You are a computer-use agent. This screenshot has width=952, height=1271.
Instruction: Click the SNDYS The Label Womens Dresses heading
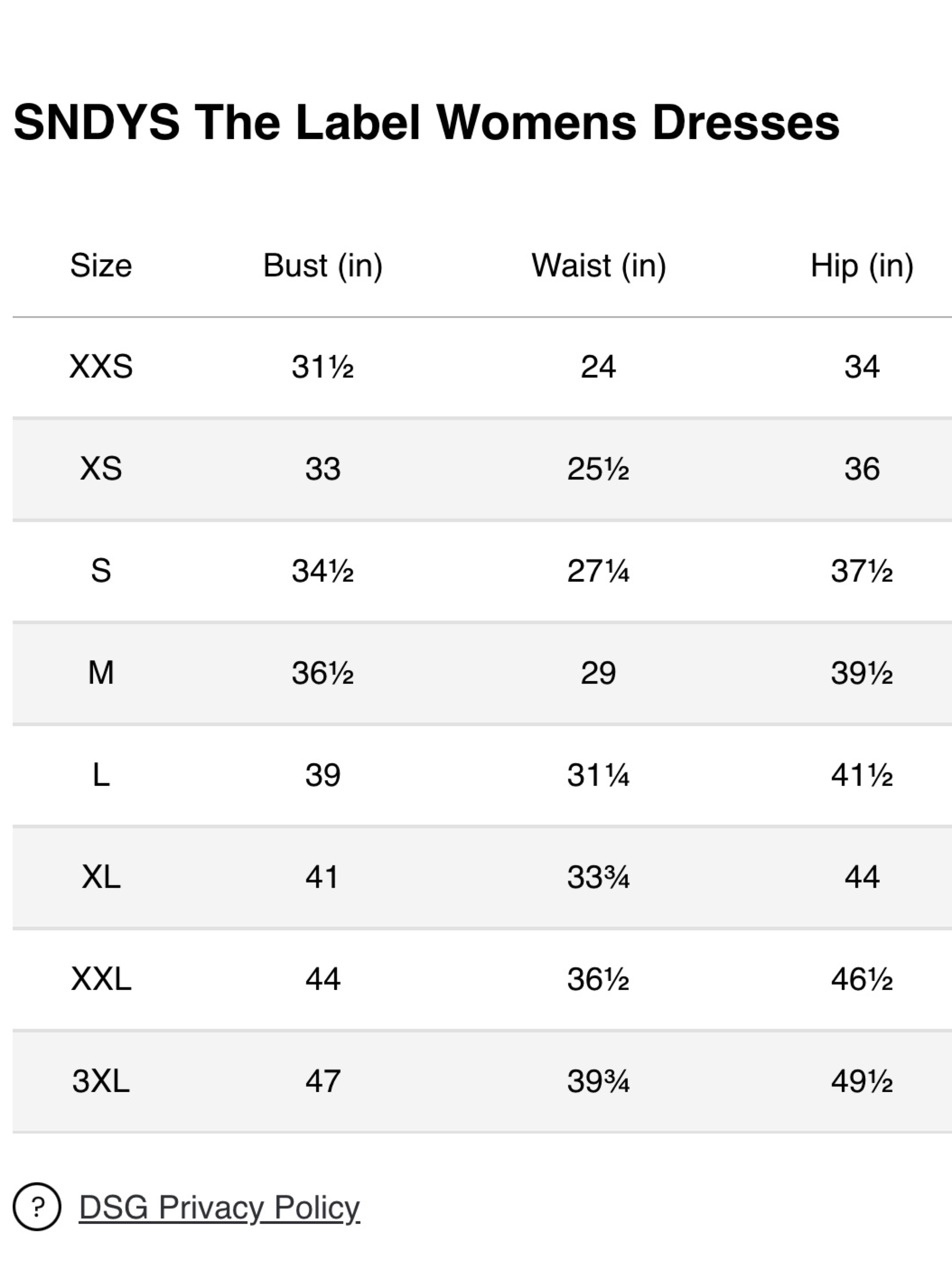coord(426,122)
